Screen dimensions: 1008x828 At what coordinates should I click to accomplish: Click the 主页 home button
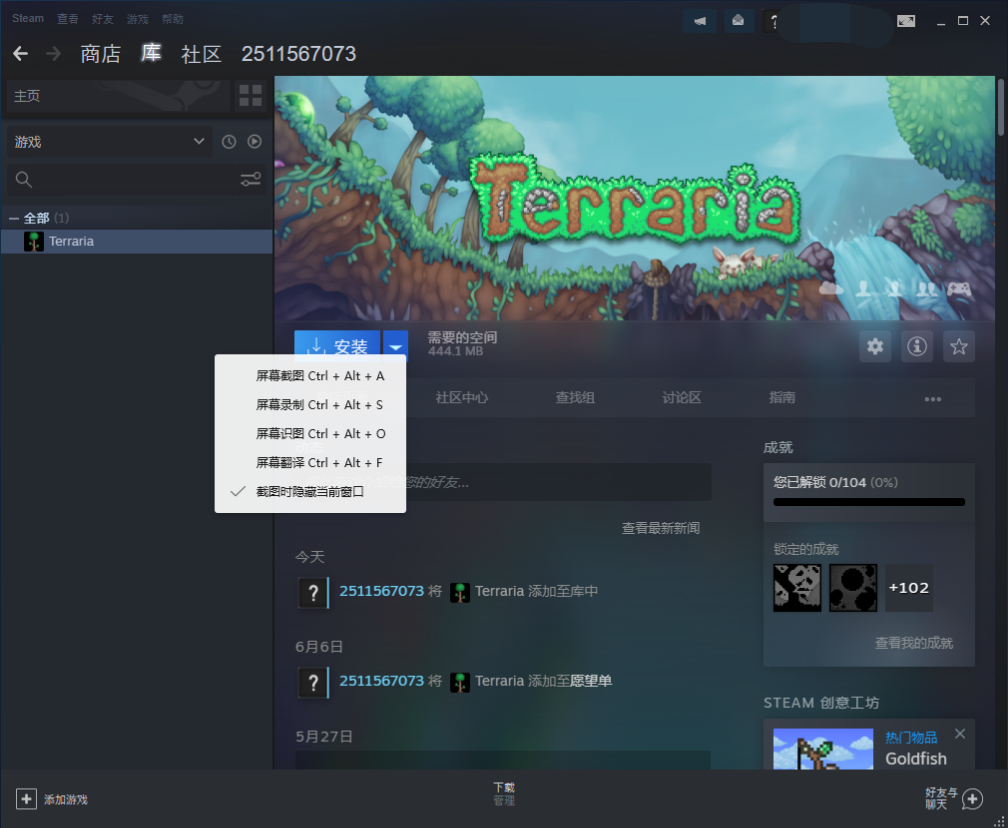click(x=118, y=96)
